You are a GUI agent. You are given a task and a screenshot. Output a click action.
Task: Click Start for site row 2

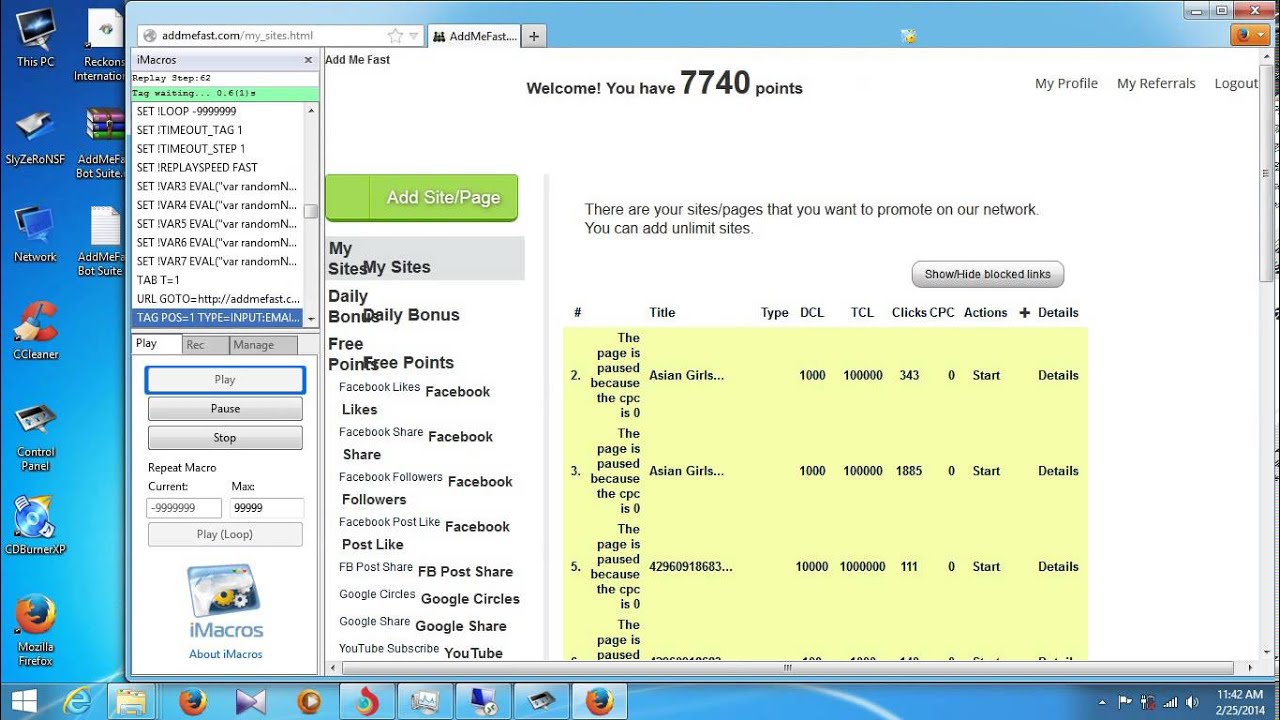coord(986,376)
